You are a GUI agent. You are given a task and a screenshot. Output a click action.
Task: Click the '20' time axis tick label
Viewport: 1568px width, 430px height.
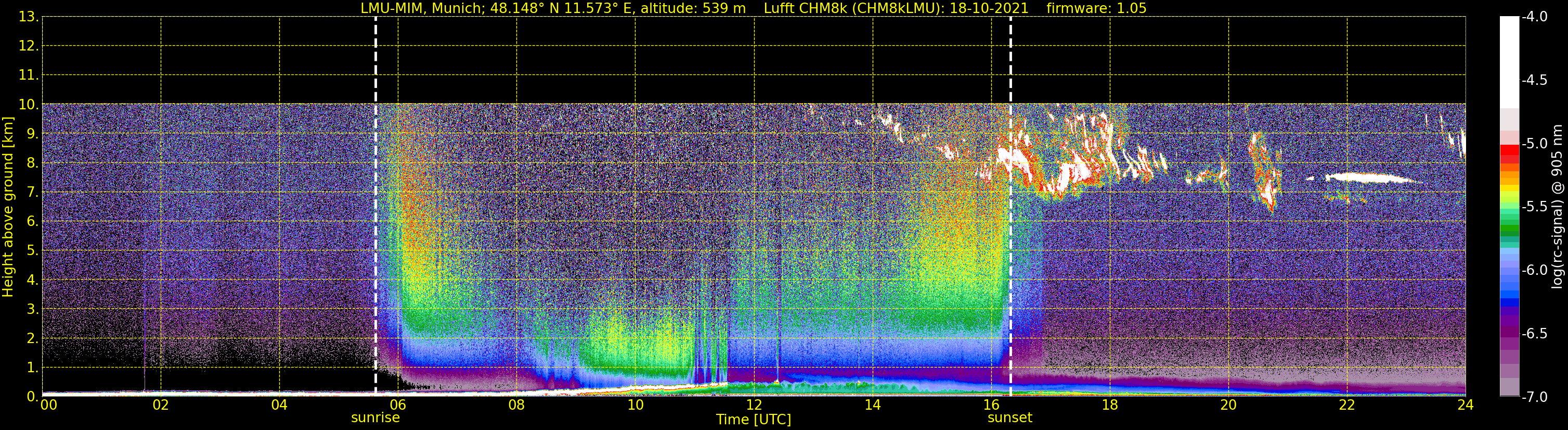click(x=1229, y=405)
